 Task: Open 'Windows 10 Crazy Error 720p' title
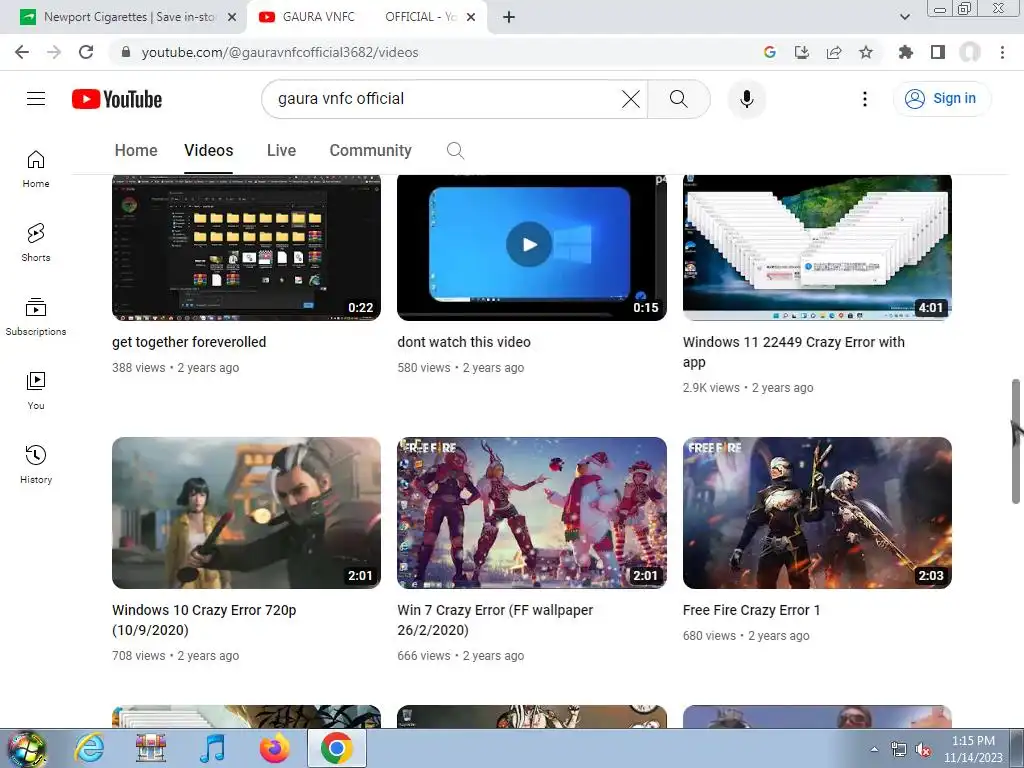coord(204,620)
